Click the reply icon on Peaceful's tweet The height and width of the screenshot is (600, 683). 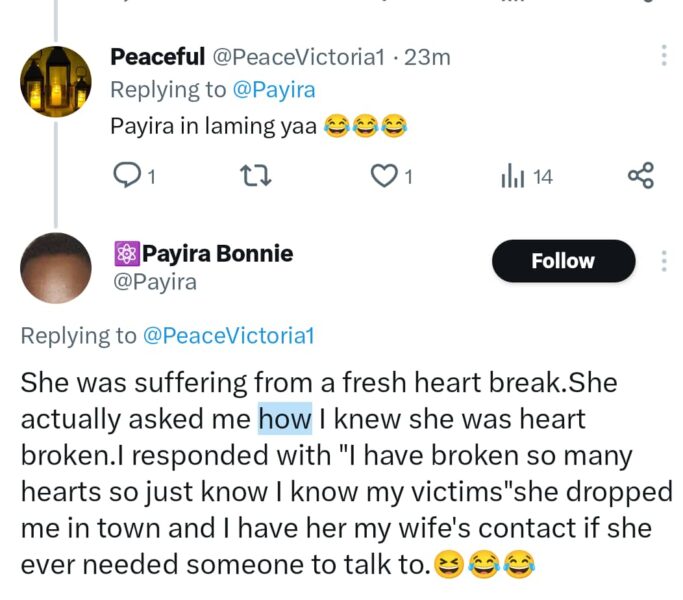[128, 177]
